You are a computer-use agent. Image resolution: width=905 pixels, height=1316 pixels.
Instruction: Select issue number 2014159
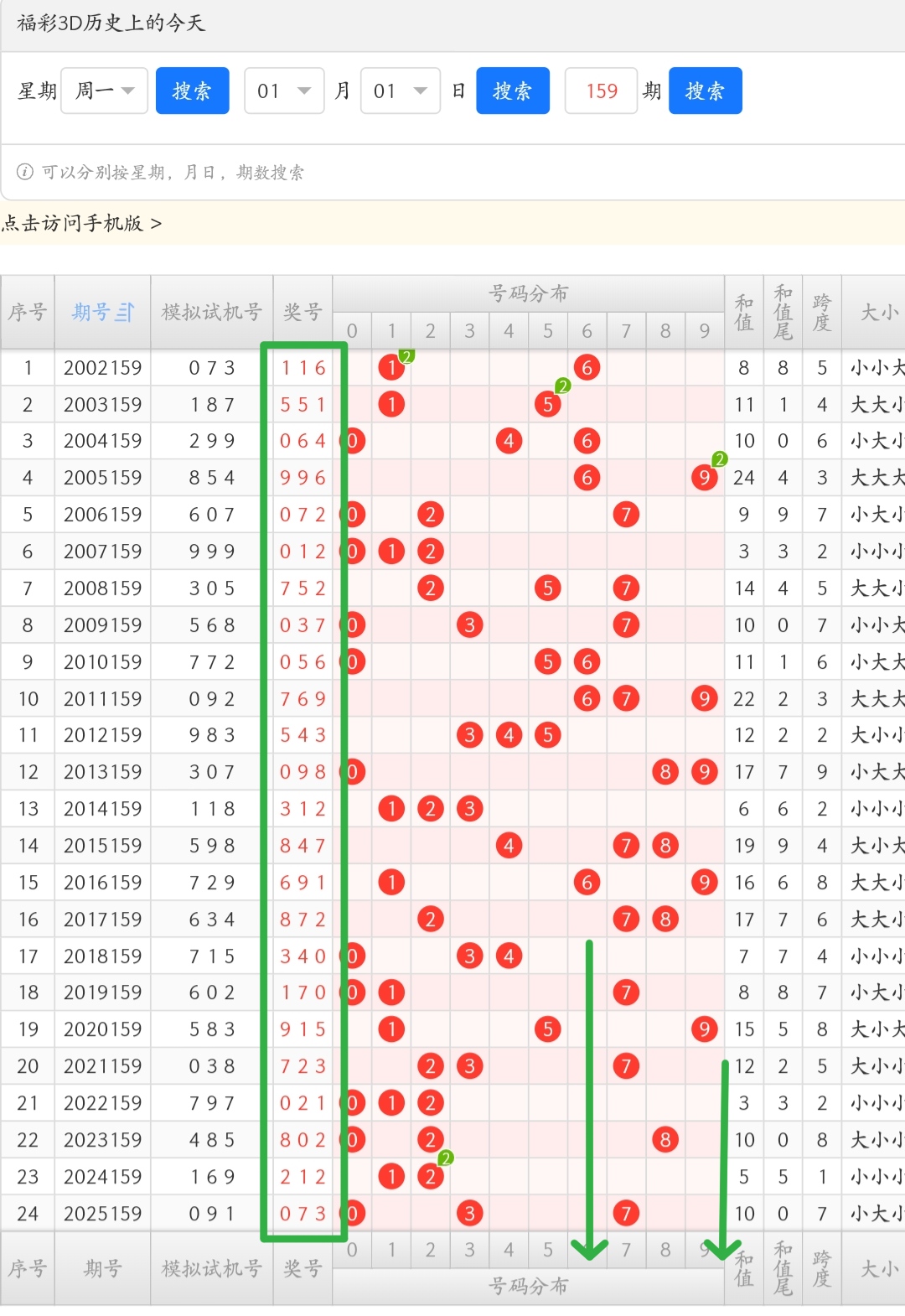coord(102,809)
